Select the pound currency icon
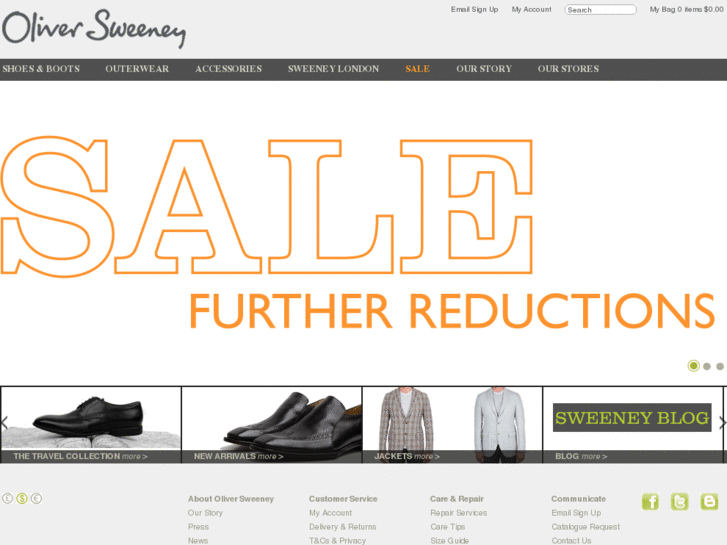The height and width of the screenshot is (545, 727). pyautogui.click(x=7, y=498)
